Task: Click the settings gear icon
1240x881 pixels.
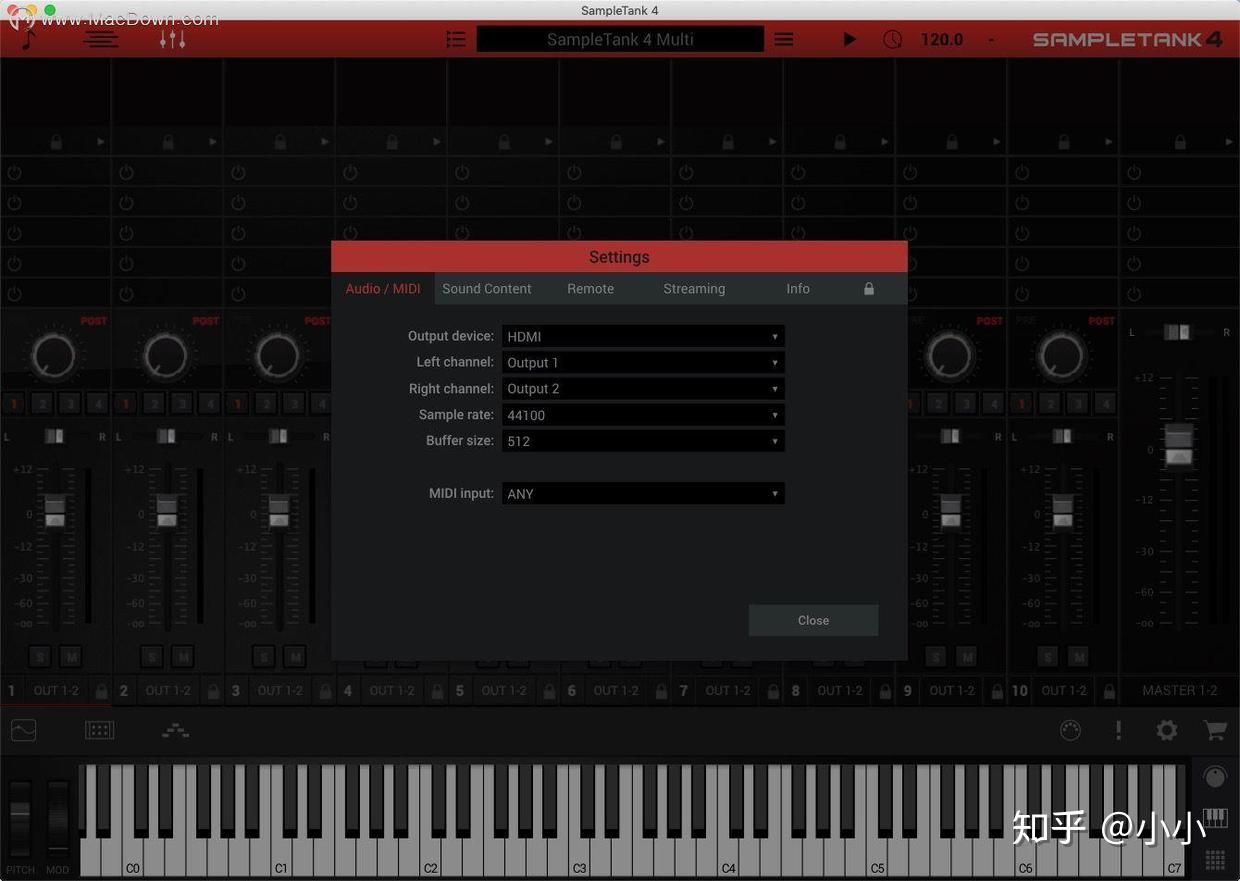Action: [x=1167, y=730]
